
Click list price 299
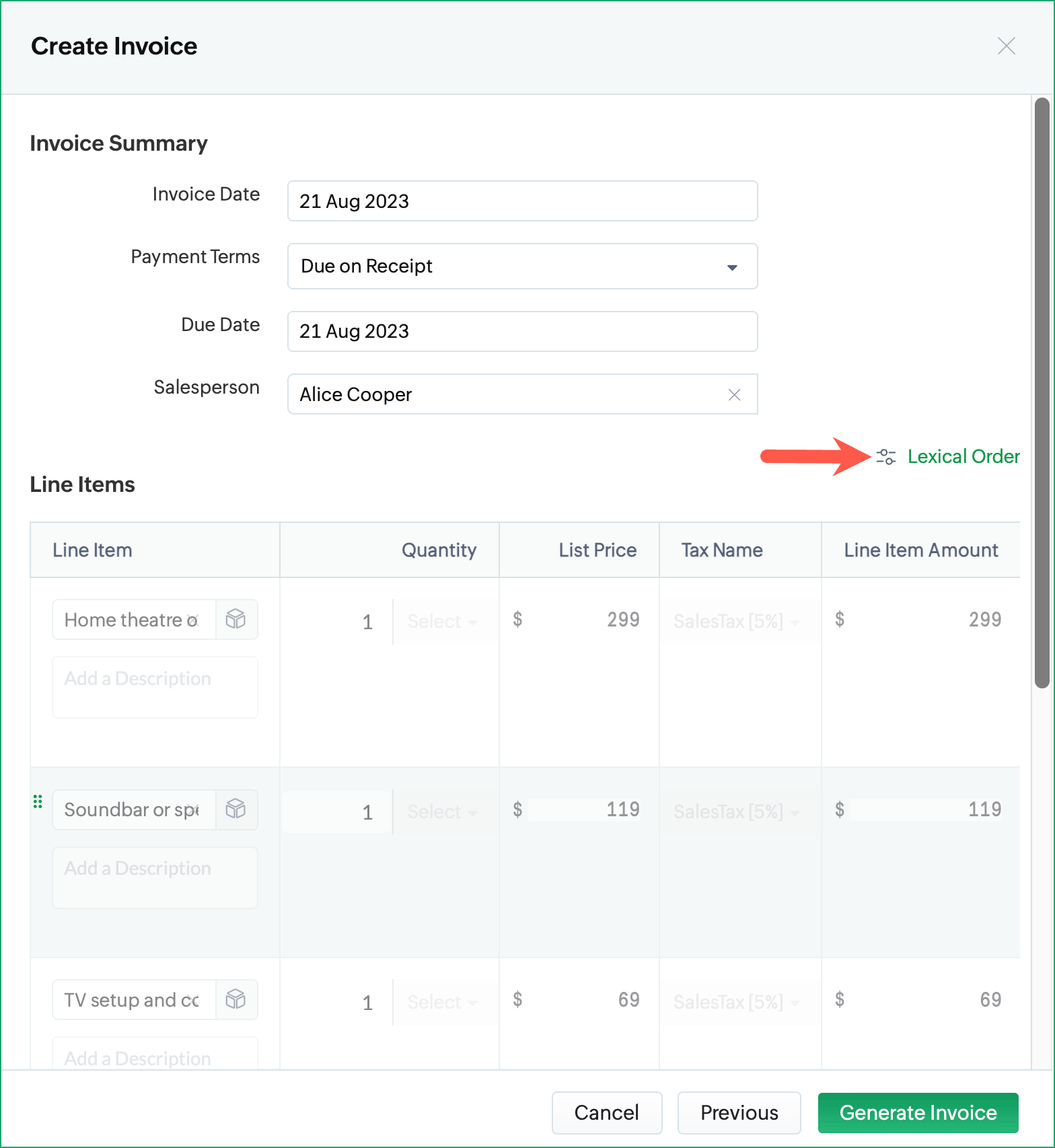point(623,619)
